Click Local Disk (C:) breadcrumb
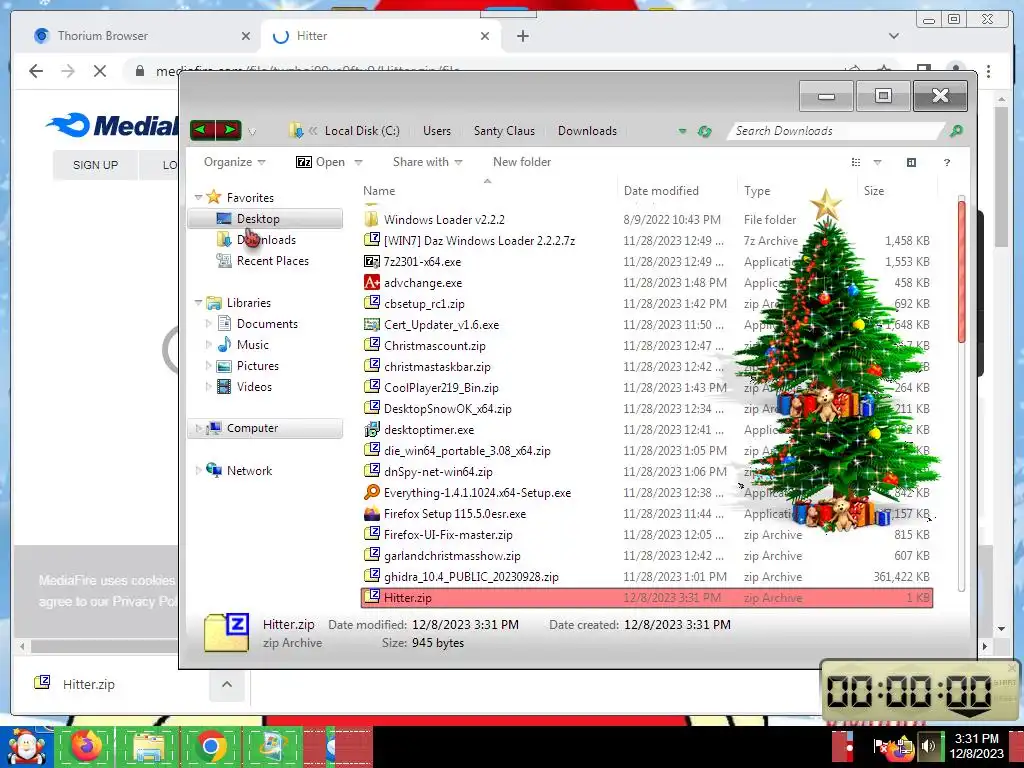1024x768 pixels. point(362,131)
